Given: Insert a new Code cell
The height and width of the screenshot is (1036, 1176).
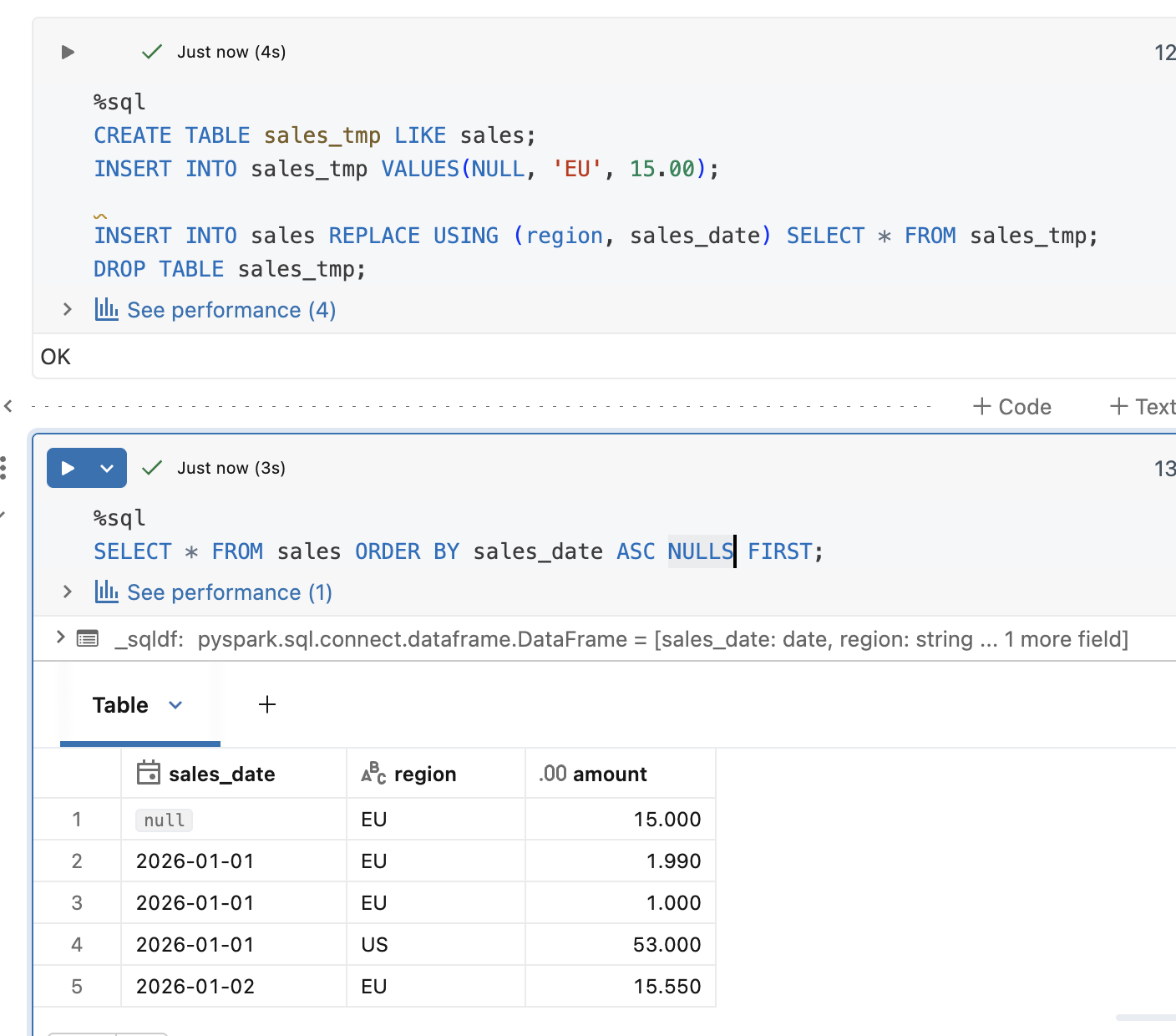Looking at the screenshot, I should tap(1012, 407).
